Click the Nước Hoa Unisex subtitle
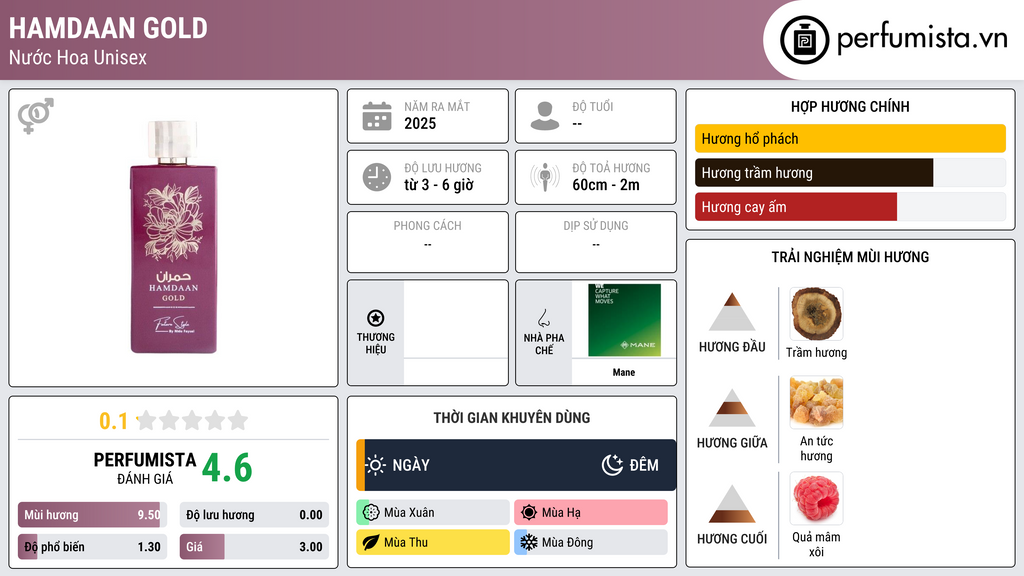This screenshot has width=1024, height=576. pos(78,58)
